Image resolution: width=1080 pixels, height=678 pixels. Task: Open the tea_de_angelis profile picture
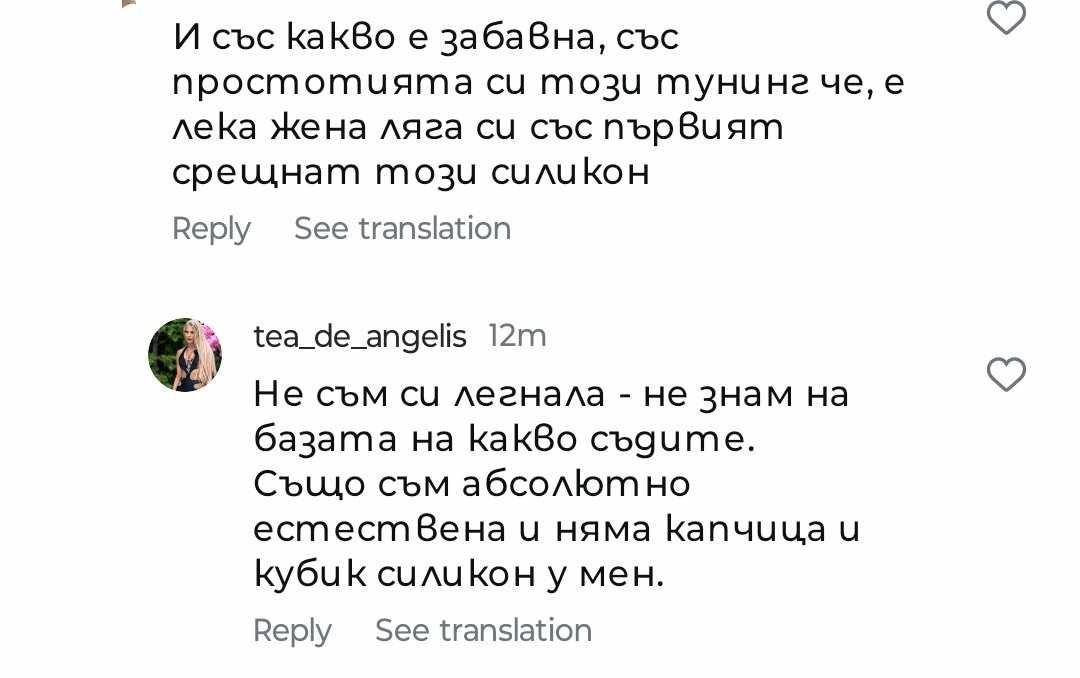point(185,354)
